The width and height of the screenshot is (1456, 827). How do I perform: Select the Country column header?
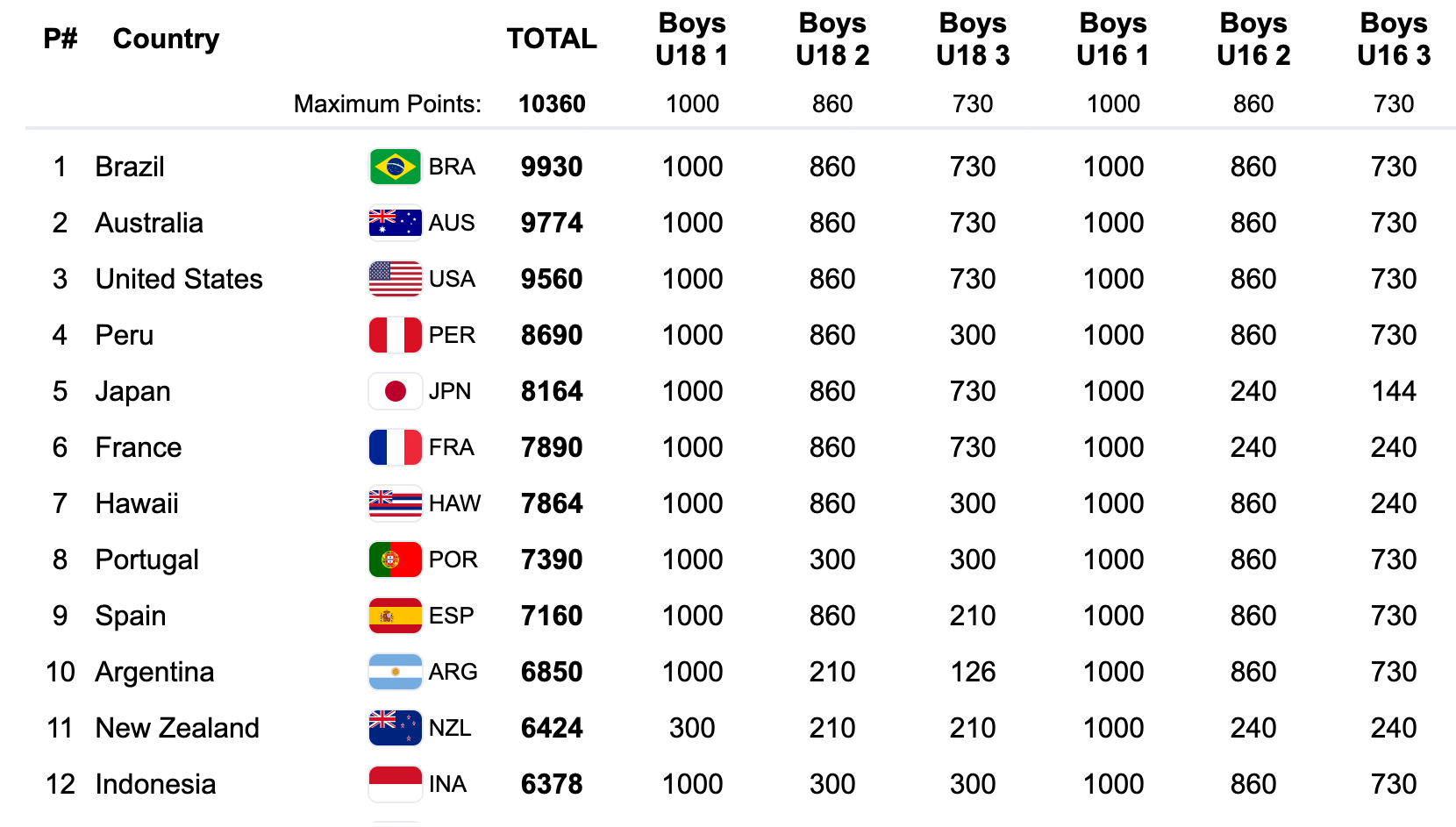166,39
